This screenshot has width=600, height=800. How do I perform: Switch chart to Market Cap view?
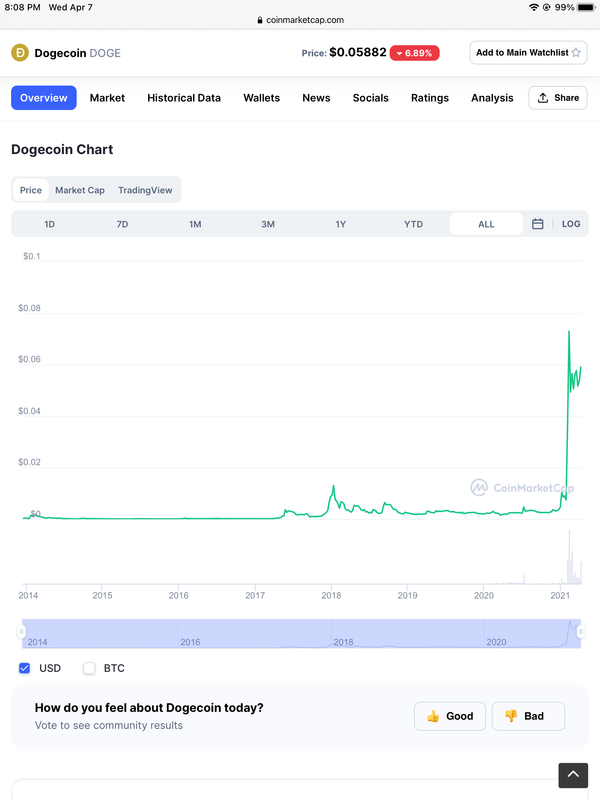tap(80, 190)
